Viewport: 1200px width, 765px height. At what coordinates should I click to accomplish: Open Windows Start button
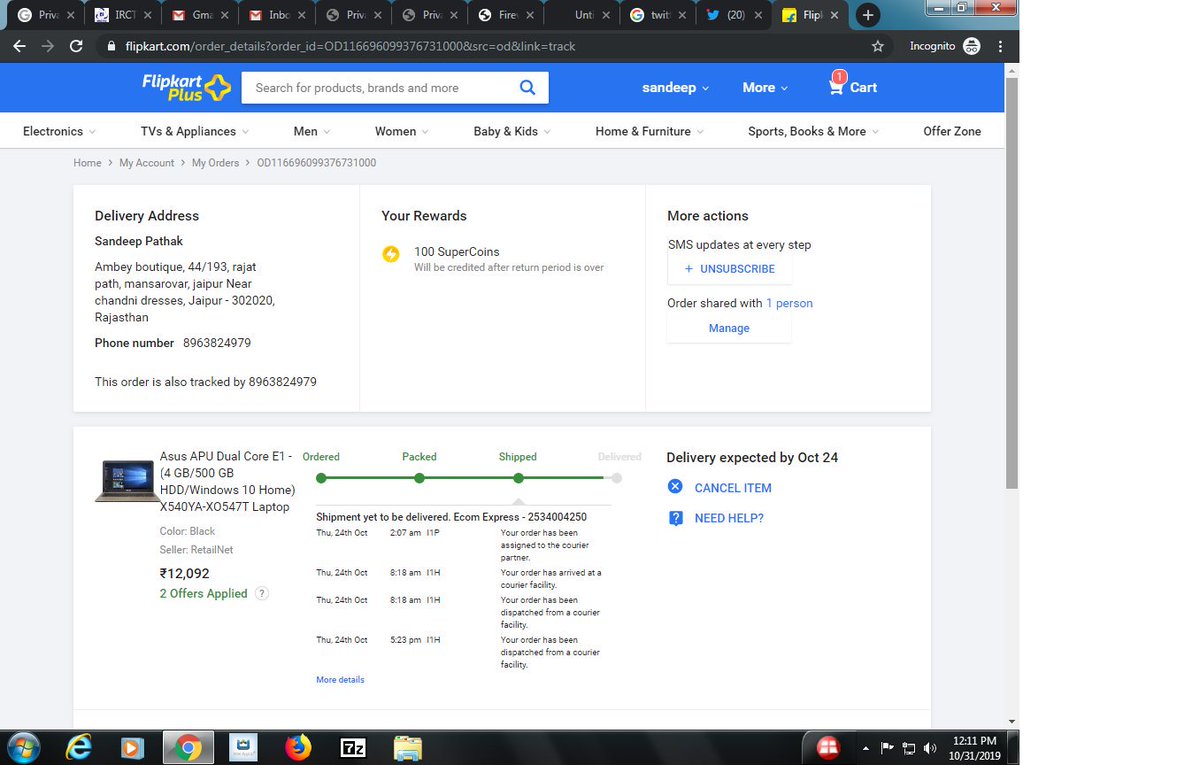pyautogui.click(x=23, y=747)
